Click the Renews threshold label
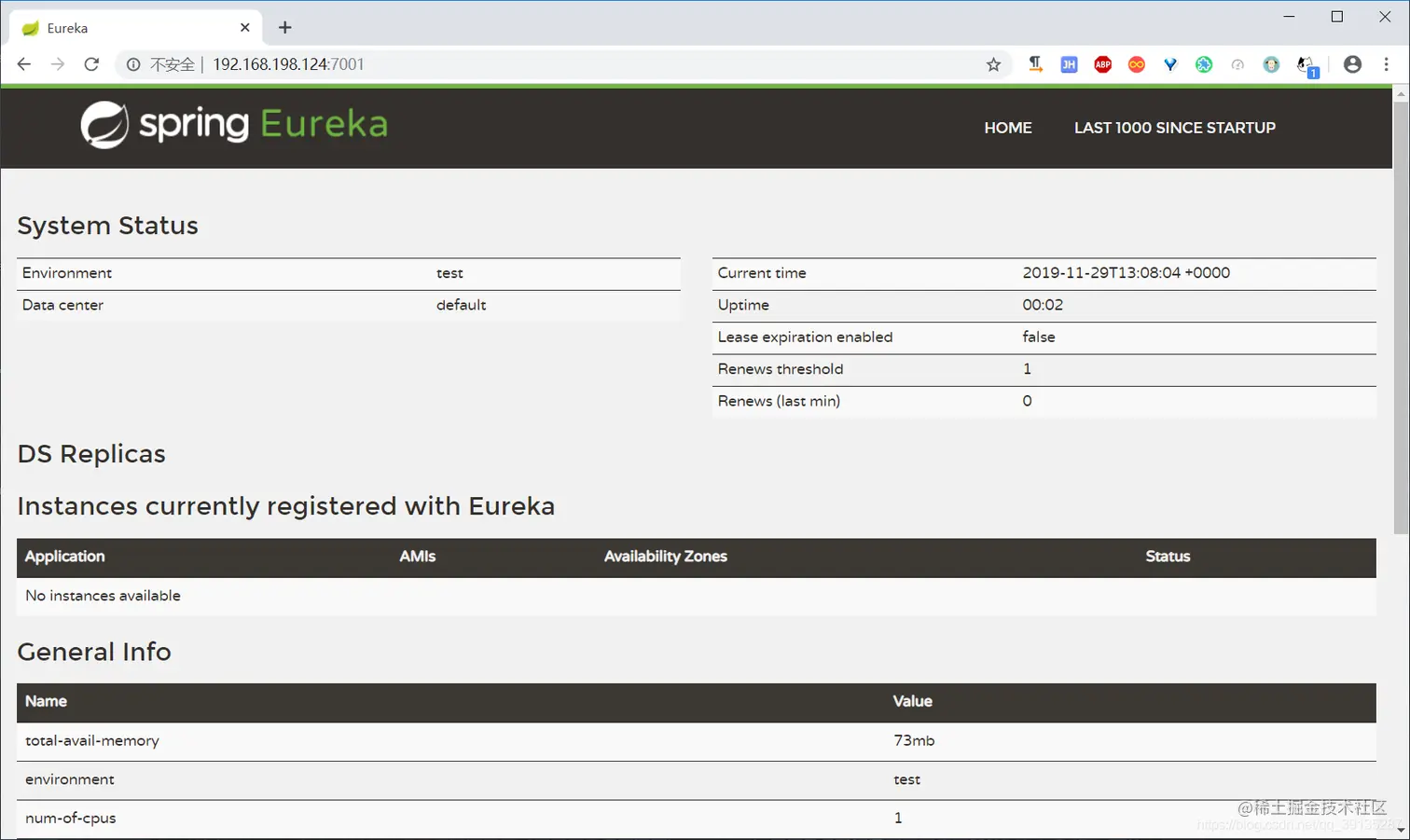The width and height of the screenshot is (1410, 840). coord(781,369)
